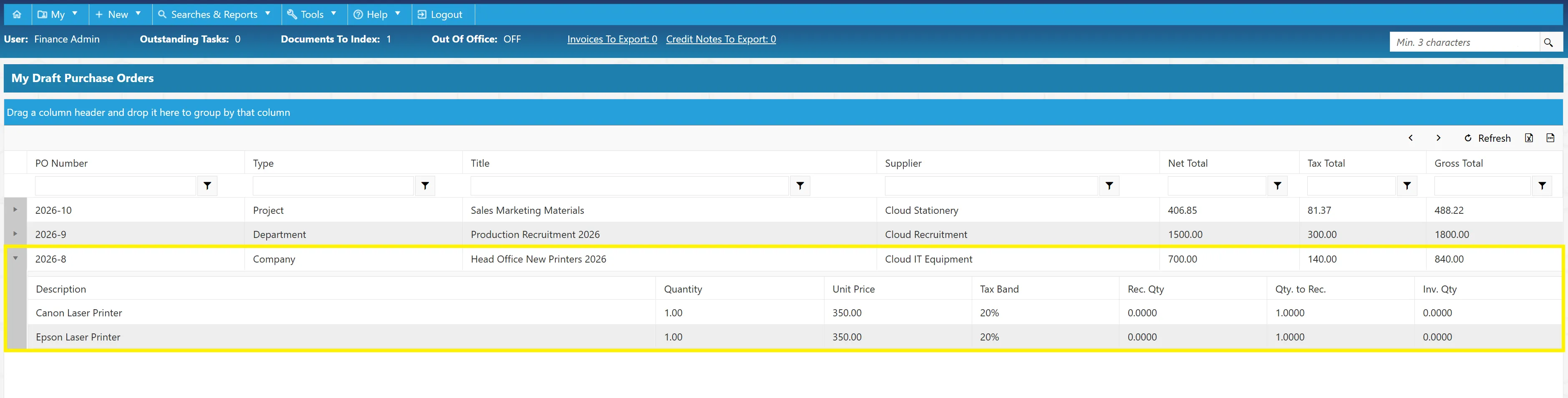Collapse the 2026-8 purchase order row
The image size is (1568, 398).
tap(15, 258)
